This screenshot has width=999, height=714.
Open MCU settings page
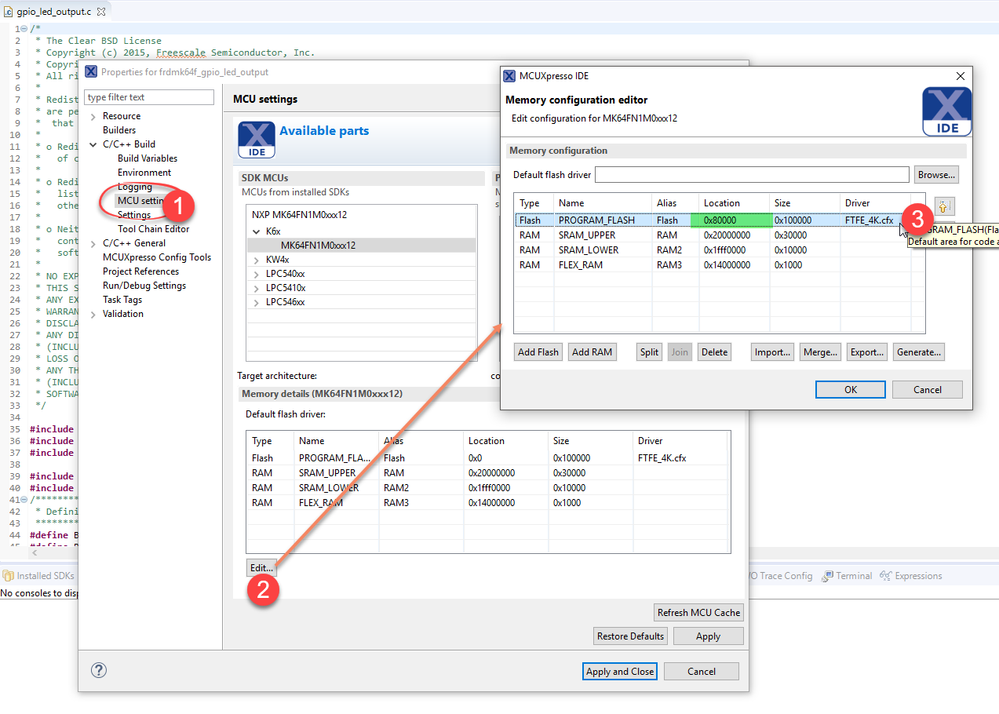click(140, 200)
